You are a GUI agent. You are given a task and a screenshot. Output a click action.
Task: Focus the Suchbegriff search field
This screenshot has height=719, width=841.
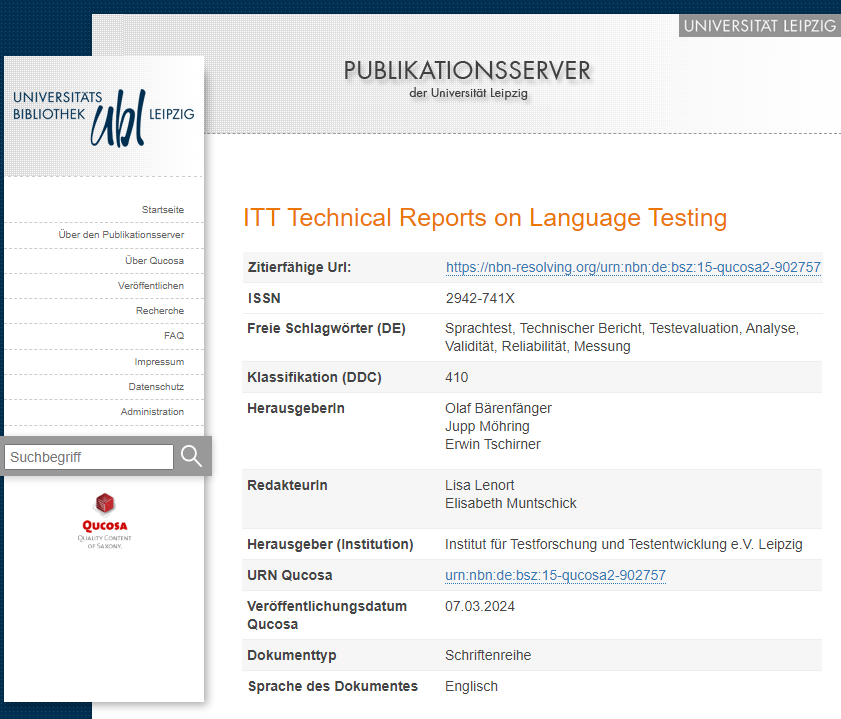89,457
